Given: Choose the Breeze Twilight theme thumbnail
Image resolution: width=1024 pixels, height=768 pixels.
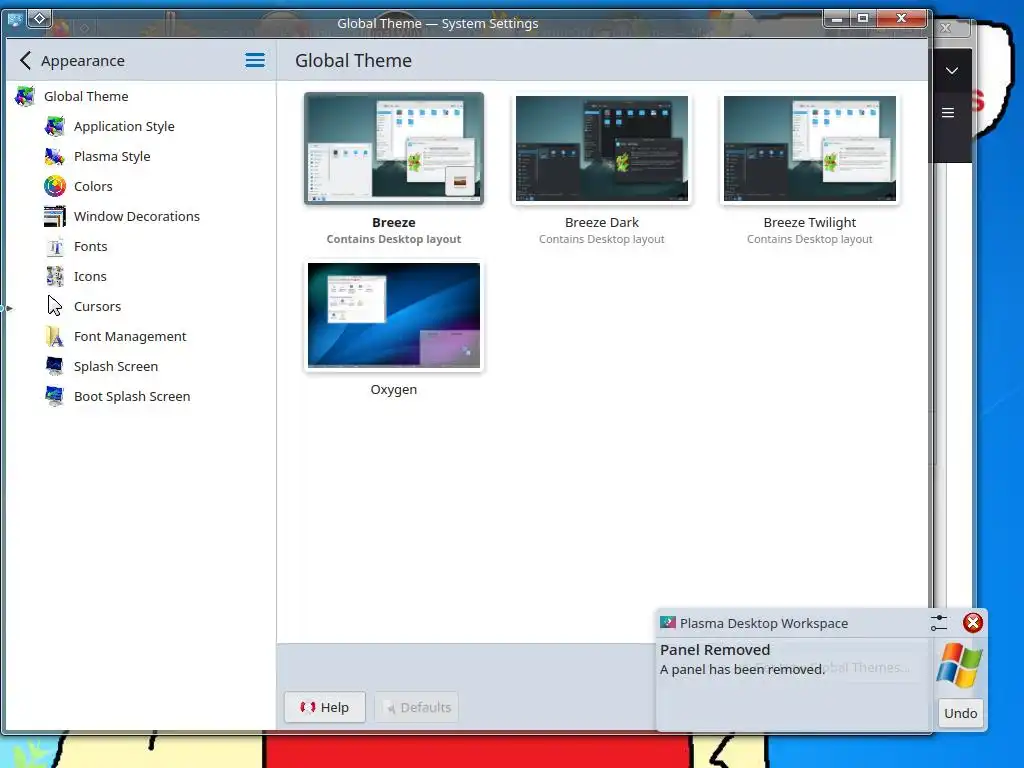Looking at the screenshot, I should click(x=810, y=148).
